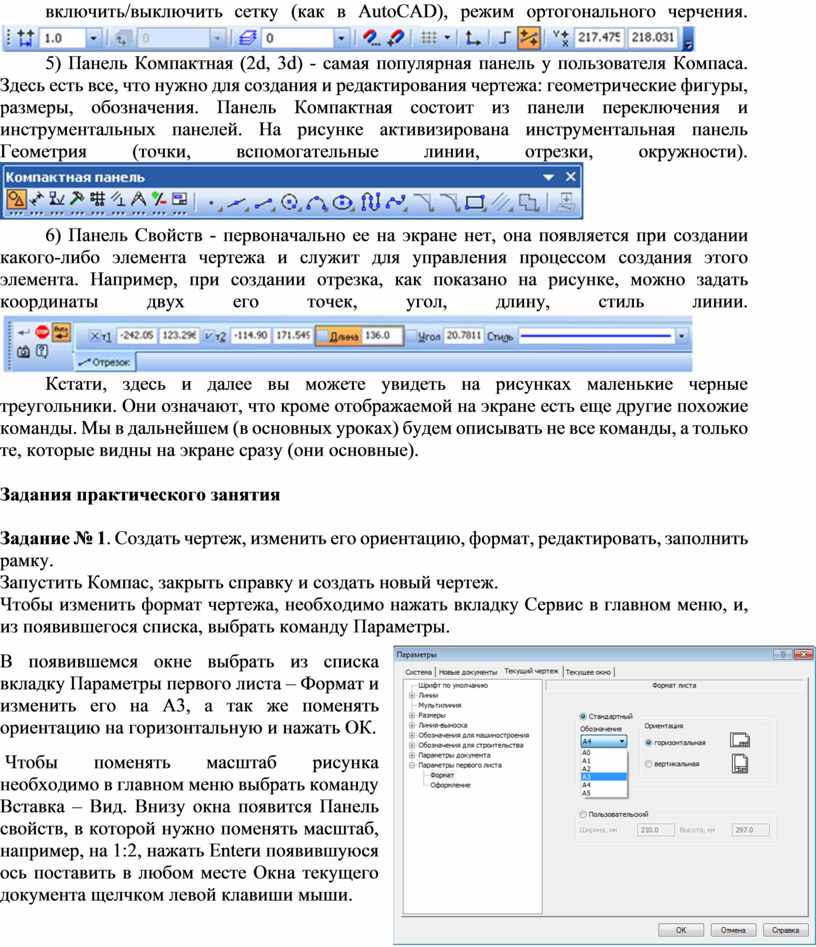Select the Формат tree item

pos(442,775)
